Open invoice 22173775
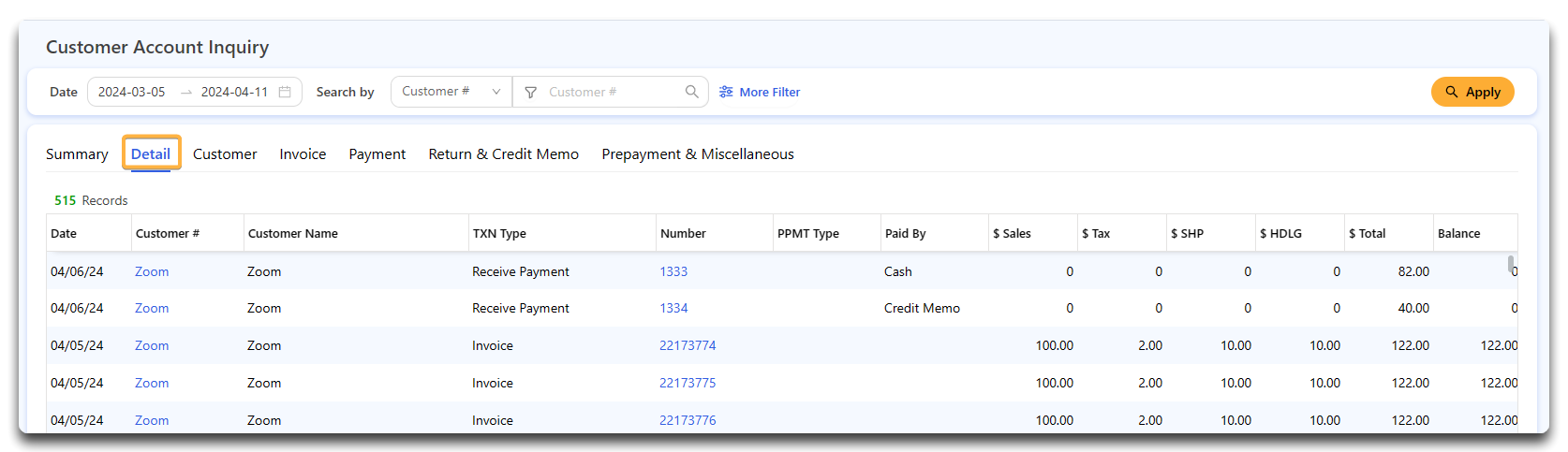Screen dimensions: 1568x452 (x=688, y=383)
